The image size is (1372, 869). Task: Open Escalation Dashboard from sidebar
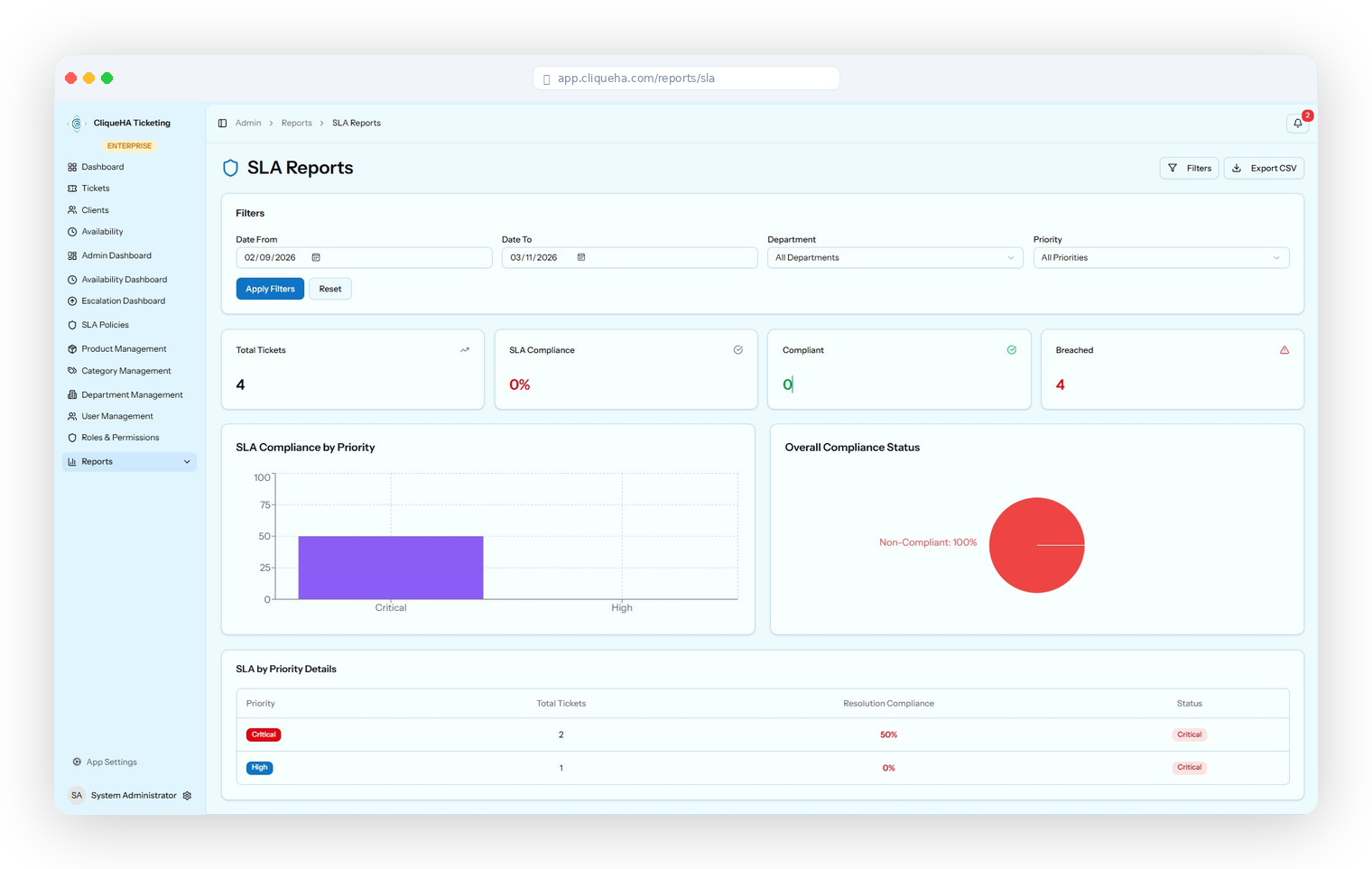(x=123, y=301)
